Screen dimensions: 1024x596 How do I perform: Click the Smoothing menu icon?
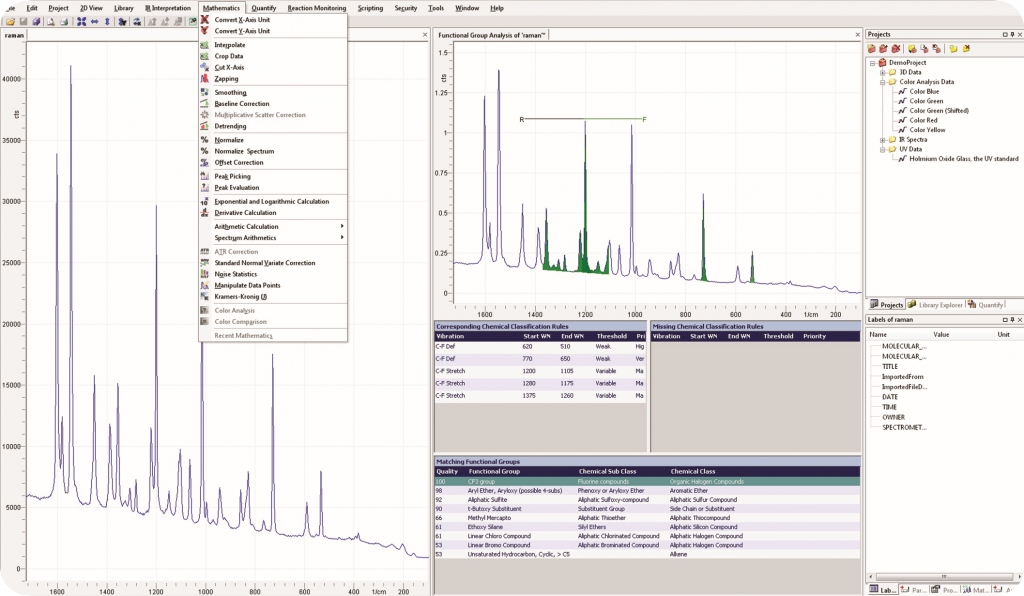204,93
